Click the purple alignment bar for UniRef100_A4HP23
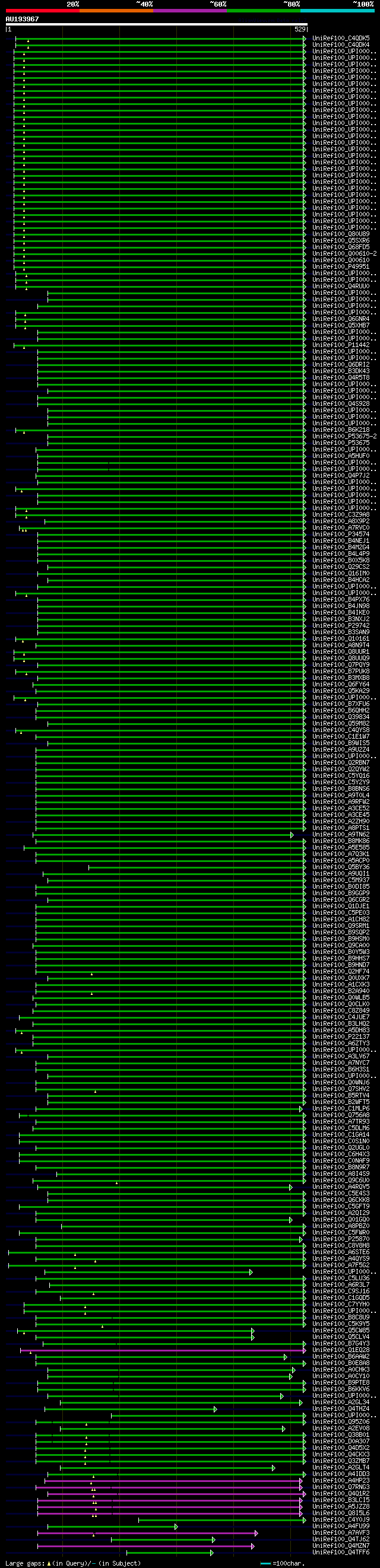This screenshot has height=1568, width=380. [173, 1481]
